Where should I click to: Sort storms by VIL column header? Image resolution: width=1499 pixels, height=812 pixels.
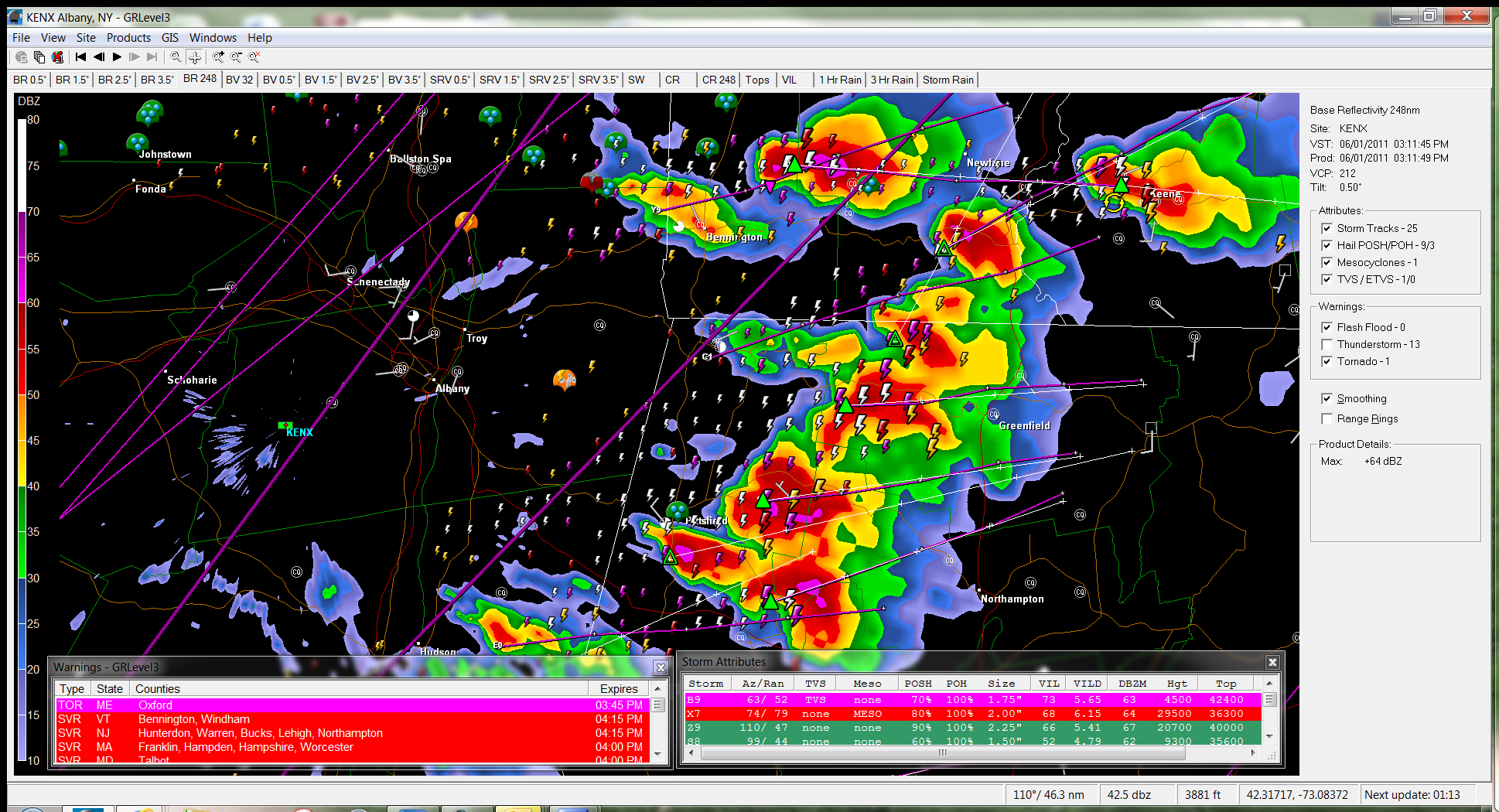pos(1049,684)
